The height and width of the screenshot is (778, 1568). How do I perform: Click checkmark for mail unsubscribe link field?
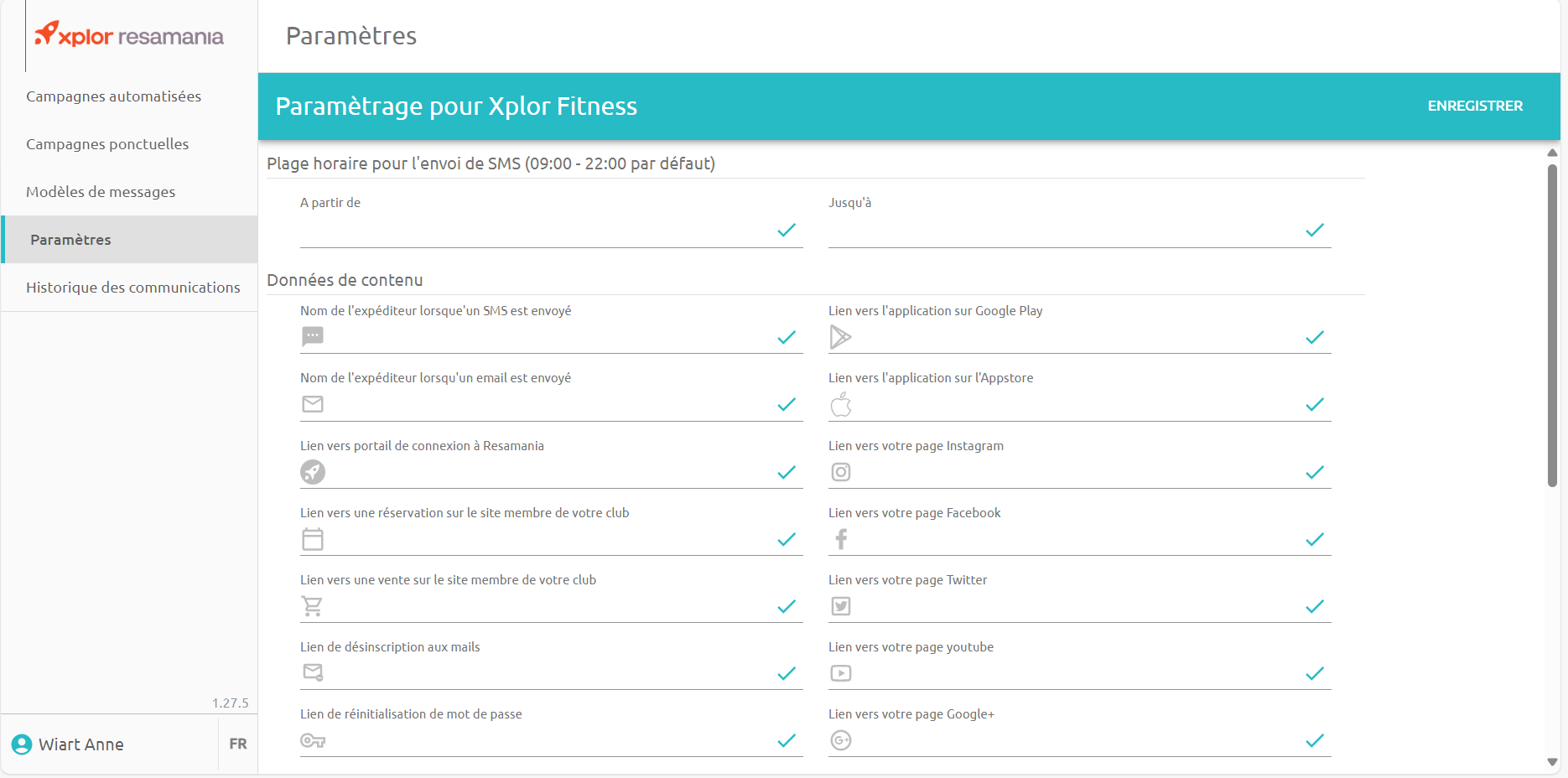787,674
